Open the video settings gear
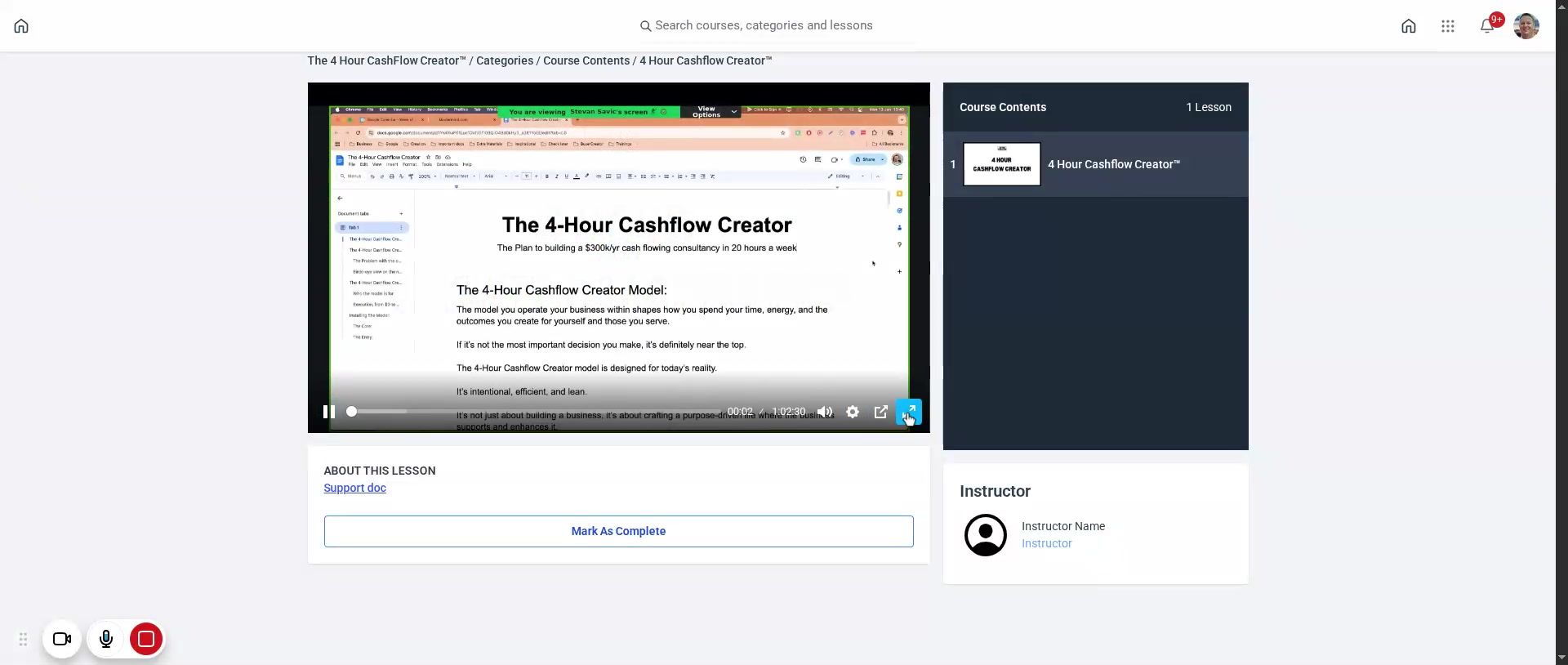 tap(853, 412)
